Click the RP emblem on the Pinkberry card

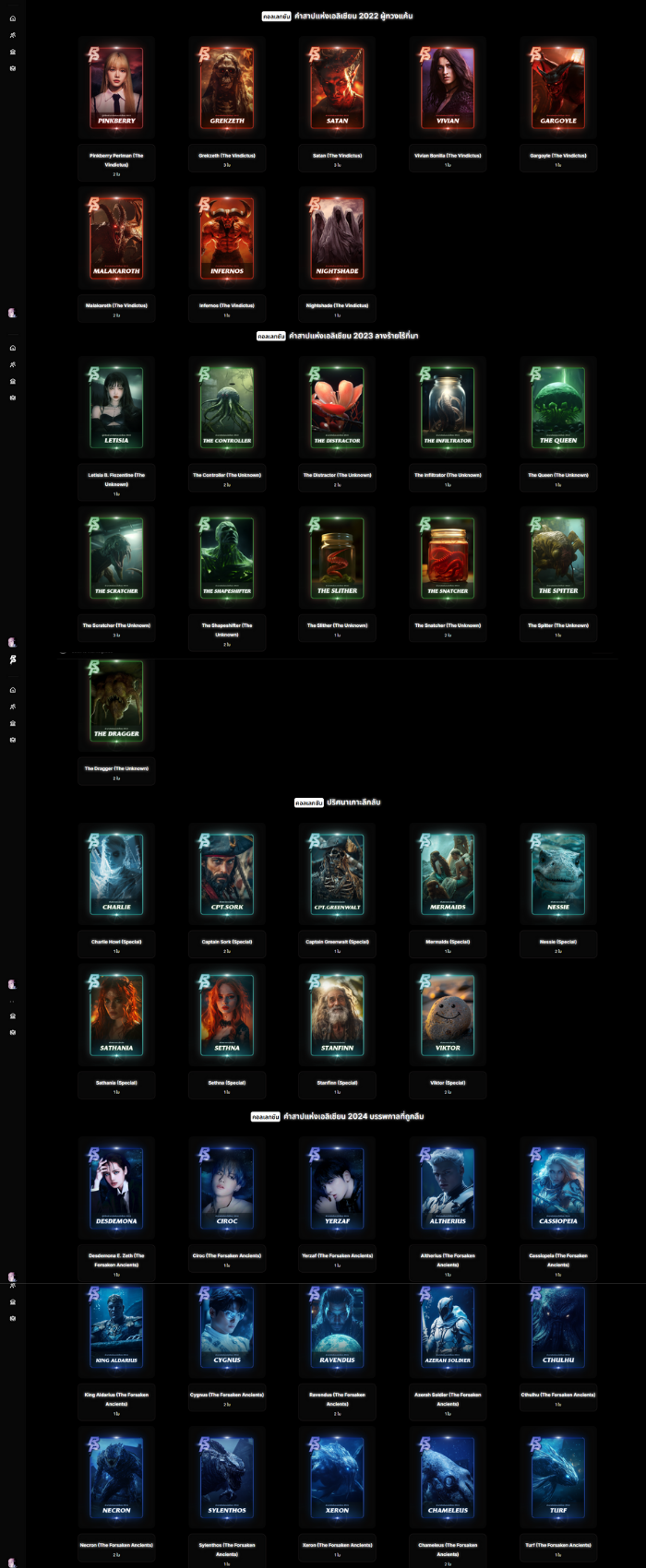click(93, 54)
